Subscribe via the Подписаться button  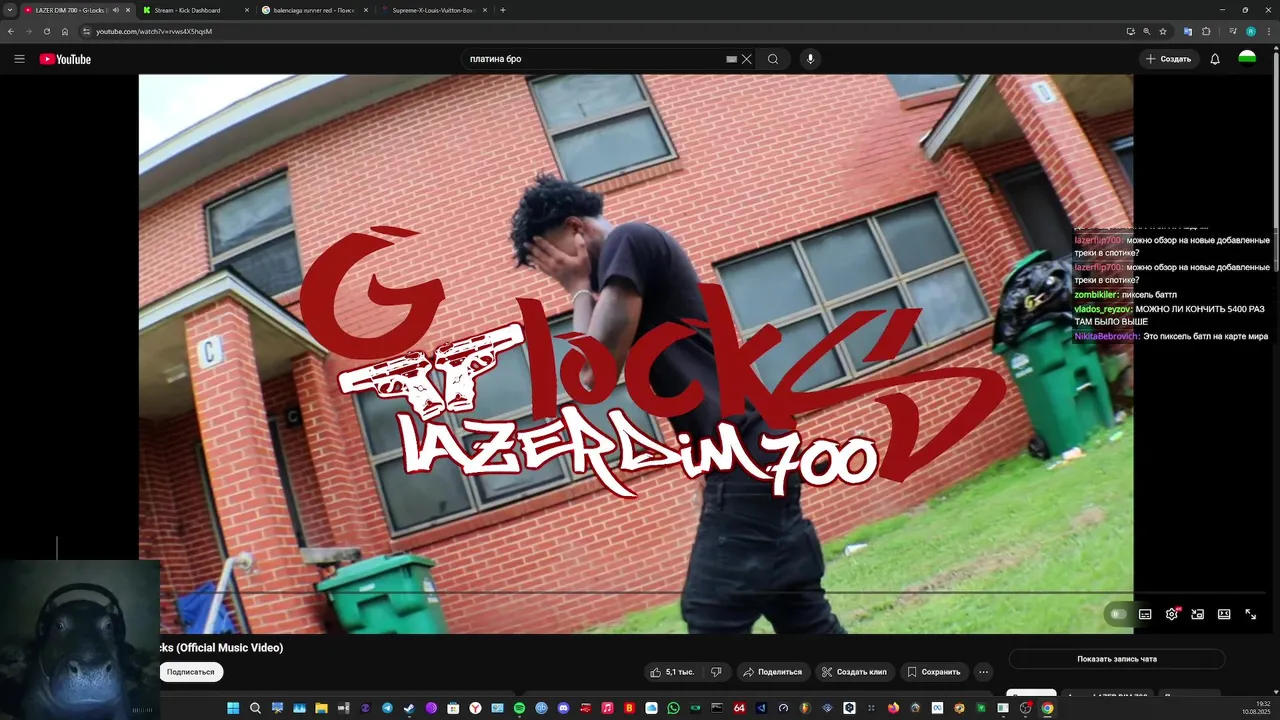click(190, 672)
